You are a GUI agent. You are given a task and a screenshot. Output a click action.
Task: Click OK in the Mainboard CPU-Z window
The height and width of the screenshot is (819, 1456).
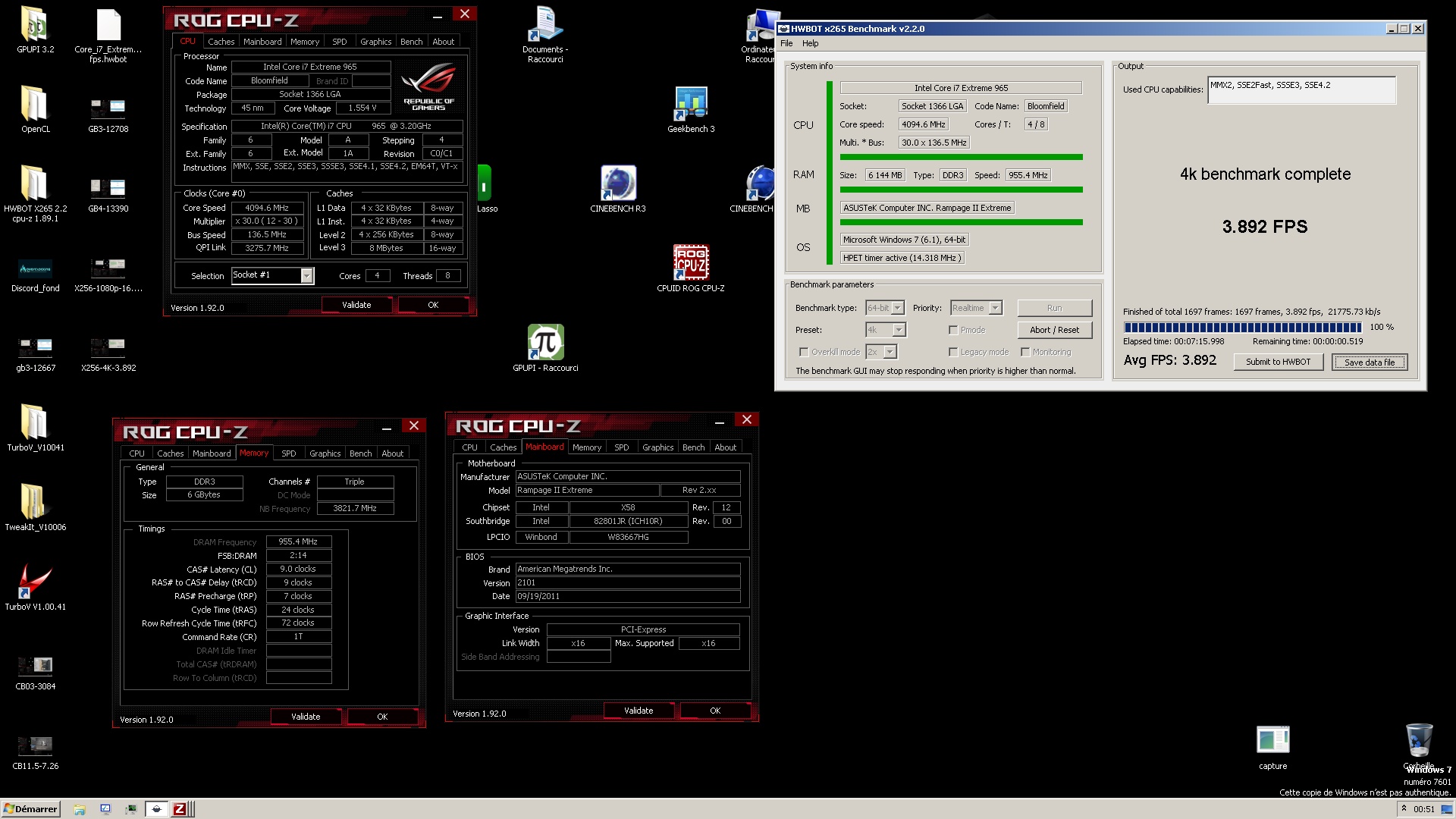click(x=715, y=711)
